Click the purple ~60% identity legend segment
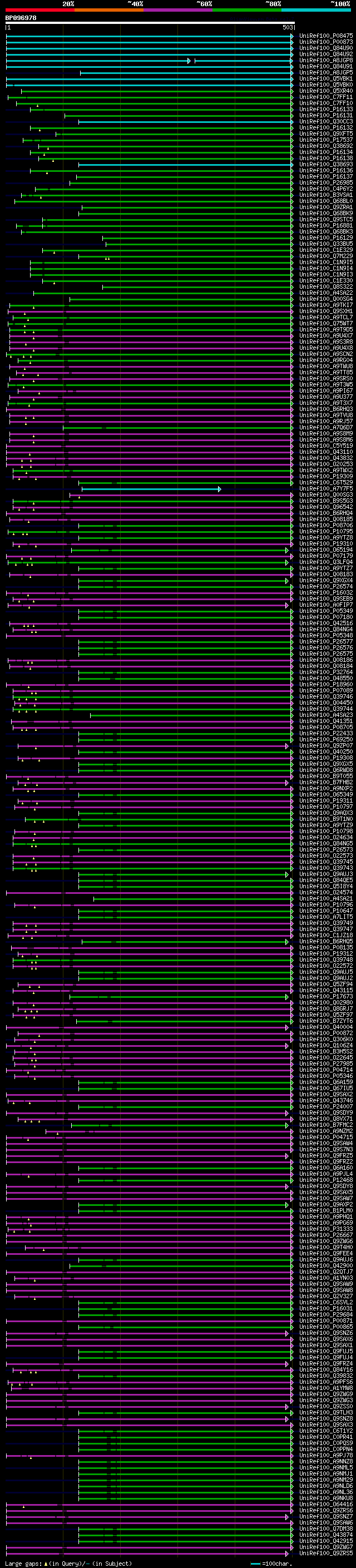 177,10
